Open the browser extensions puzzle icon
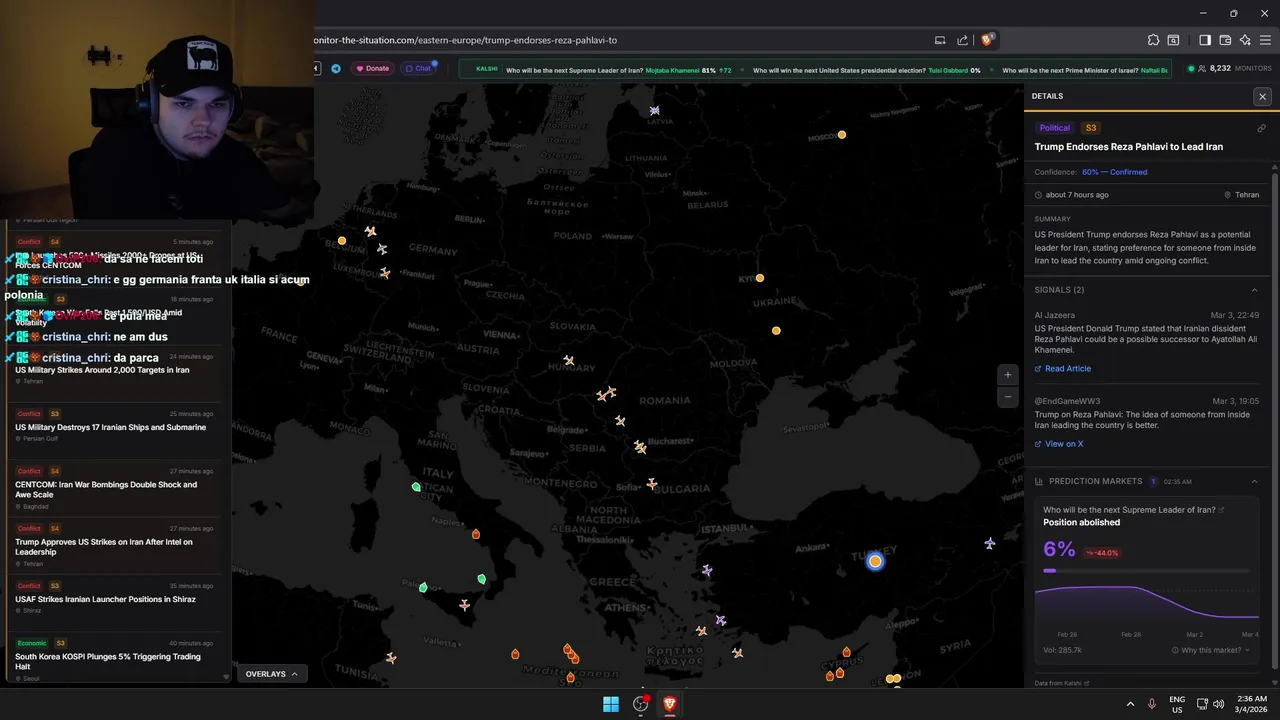Screen dimensions: 1280x720 coord(1153,40)
